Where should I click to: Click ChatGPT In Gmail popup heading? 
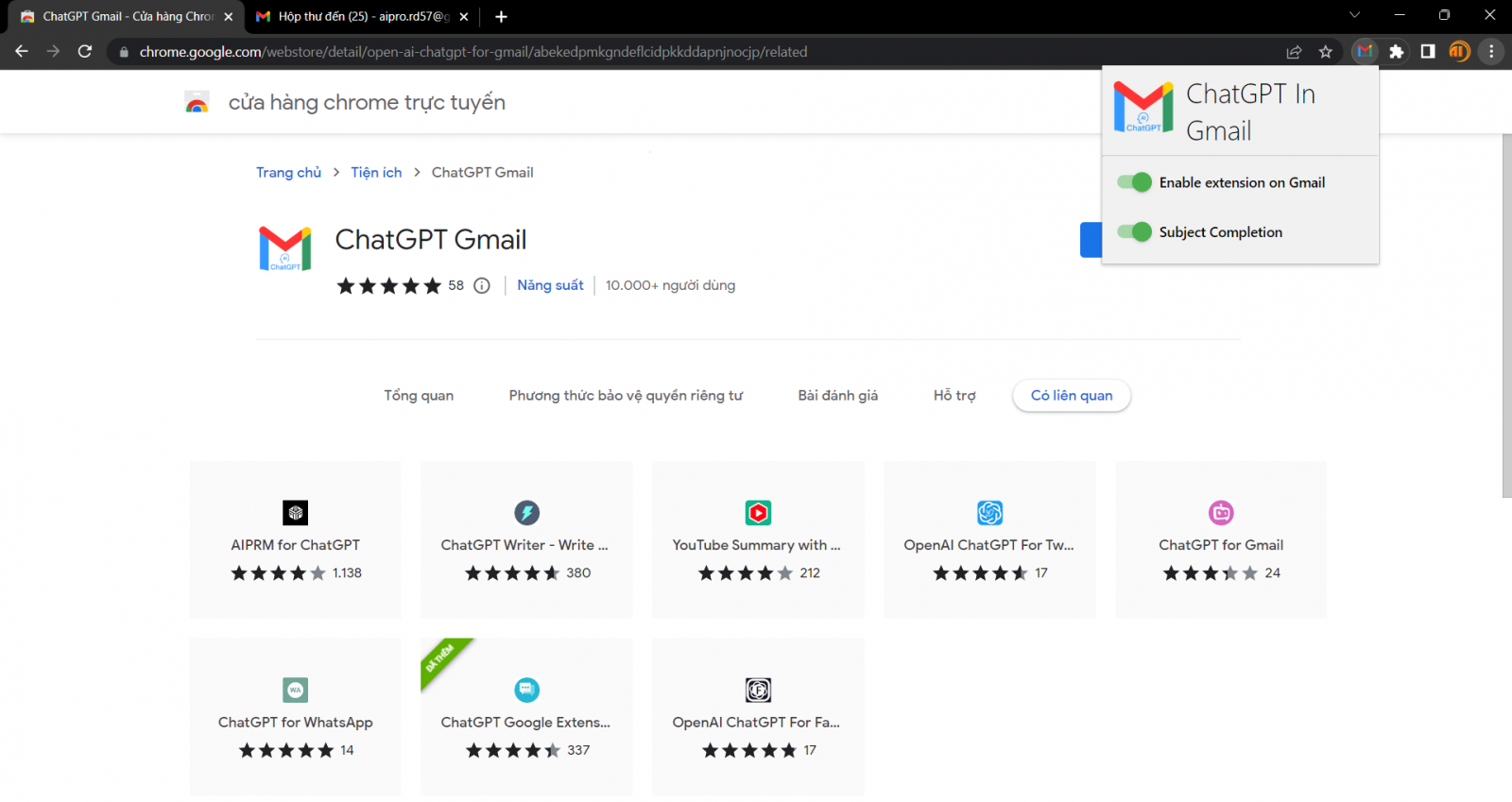1250,111
